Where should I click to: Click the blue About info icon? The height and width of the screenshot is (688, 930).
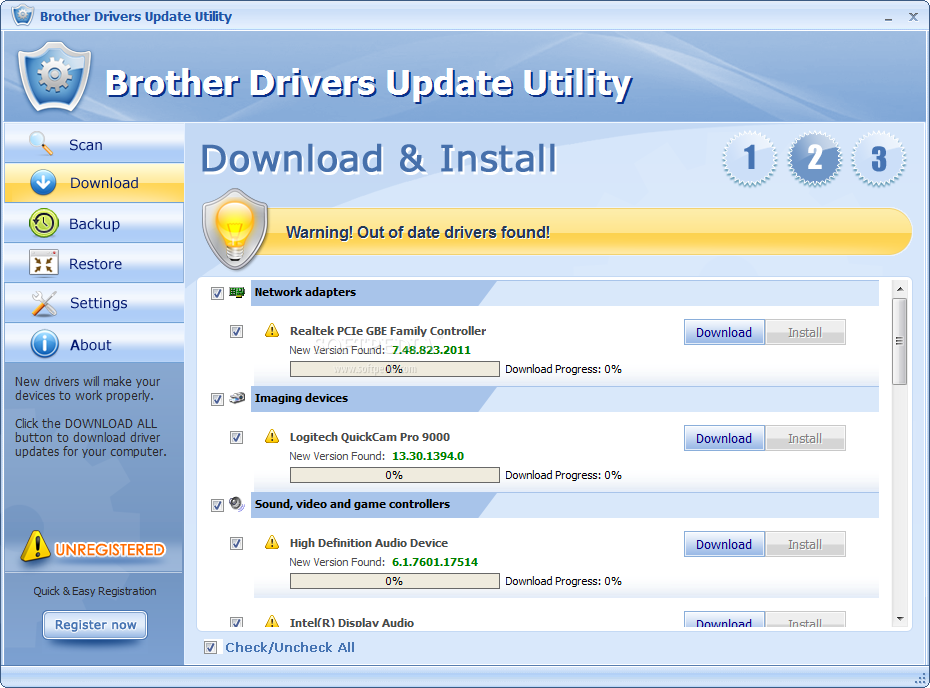44,344
